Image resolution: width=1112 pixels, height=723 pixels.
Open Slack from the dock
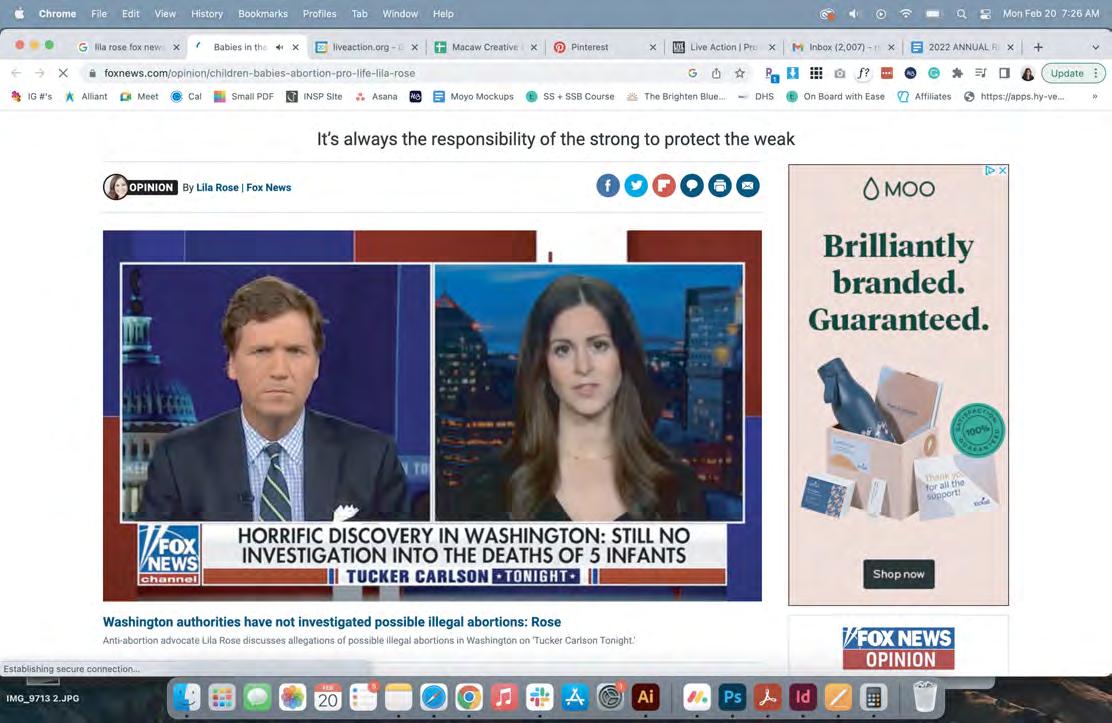pos(539,697)
